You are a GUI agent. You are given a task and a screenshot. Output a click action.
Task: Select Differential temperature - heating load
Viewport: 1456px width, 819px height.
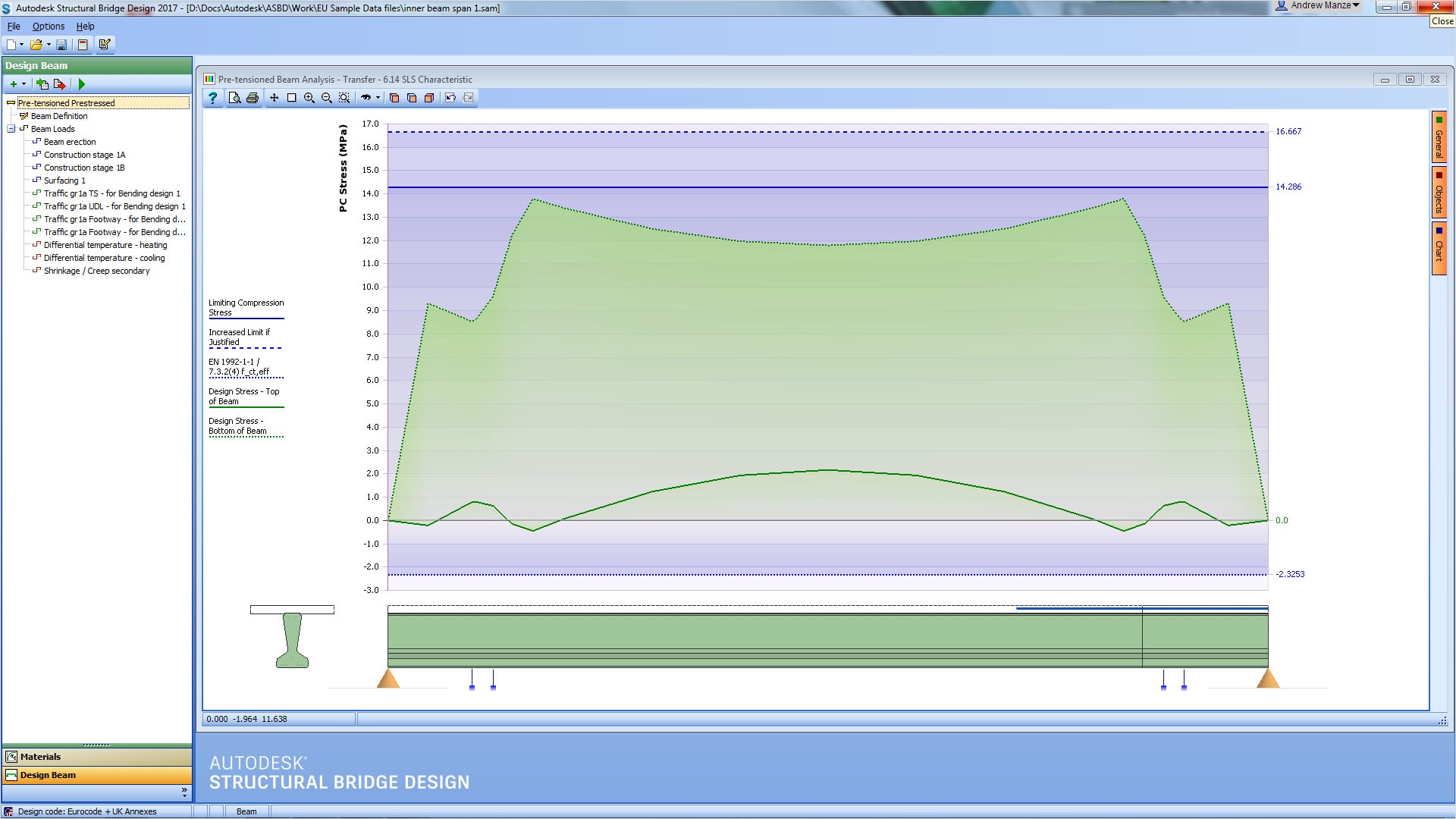pos(105,245)
